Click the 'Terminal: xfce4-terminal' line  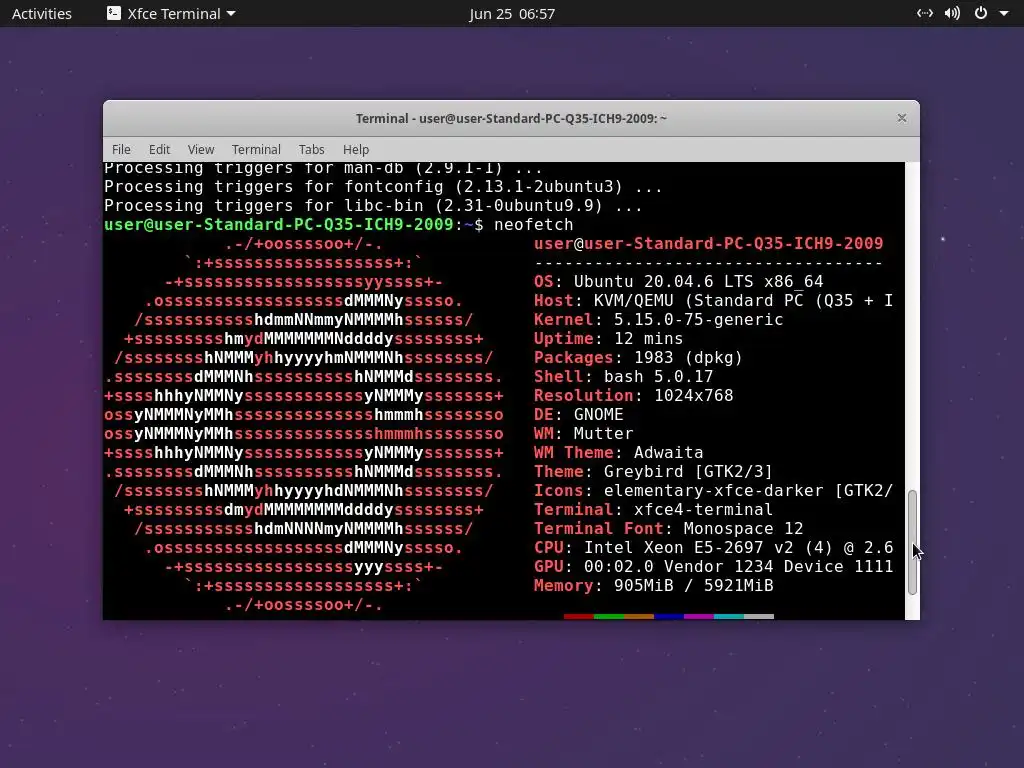click(653, 509)
